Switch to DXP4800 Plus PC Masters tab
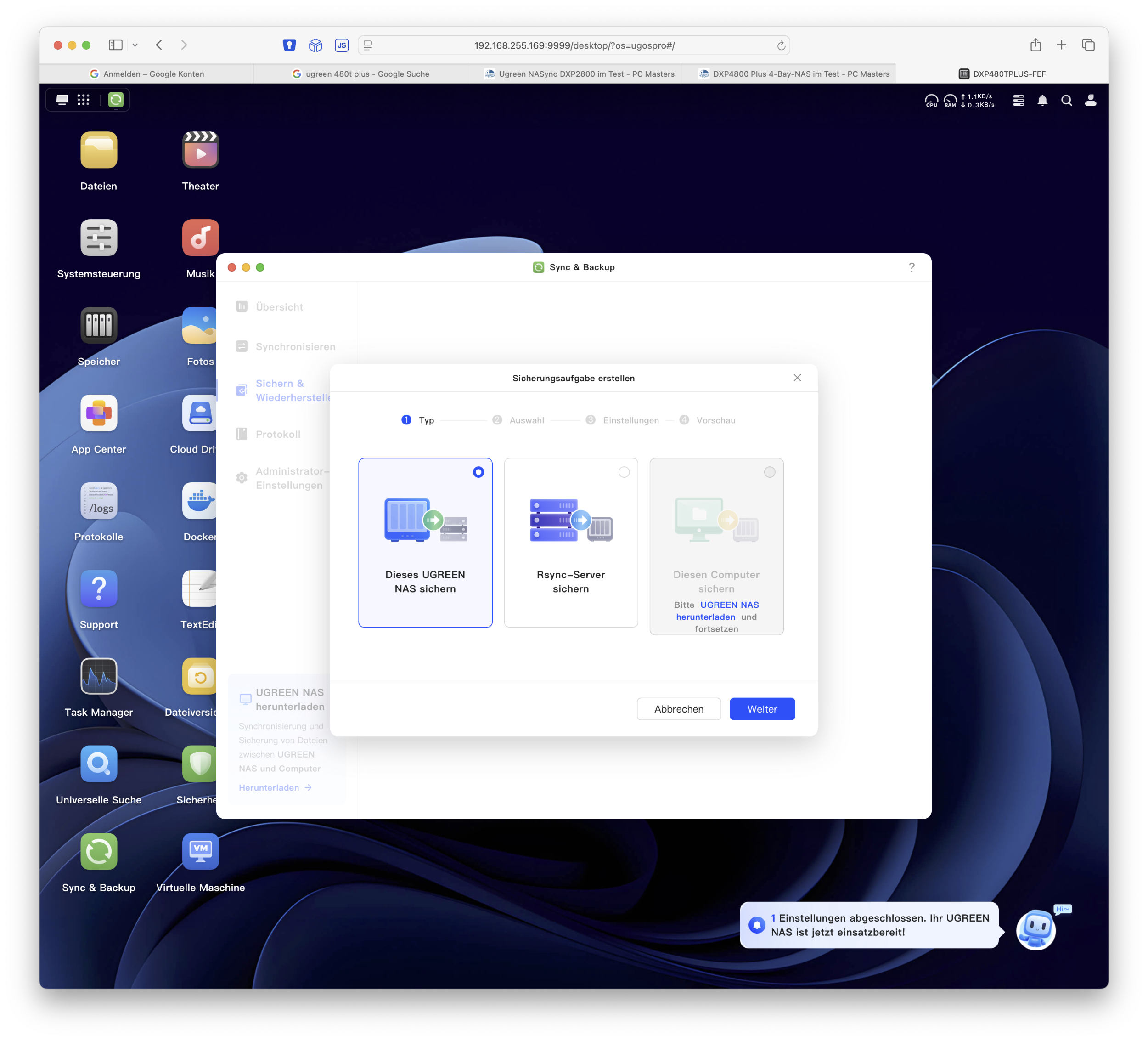The width and height of the screenshot is (1148, 1041). click(794, 74)
